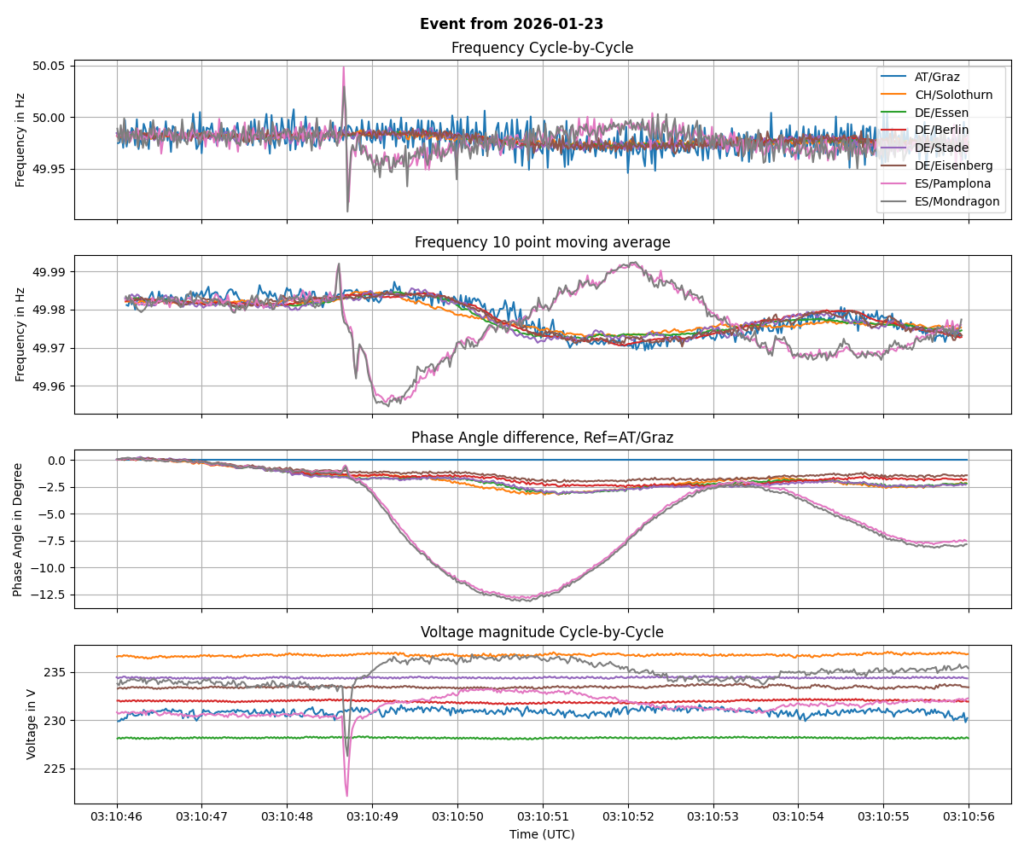The image size is (1024, 853).
Task: Click the 'Time (UTC)' x-axis label
Action: tap(542, 833)
